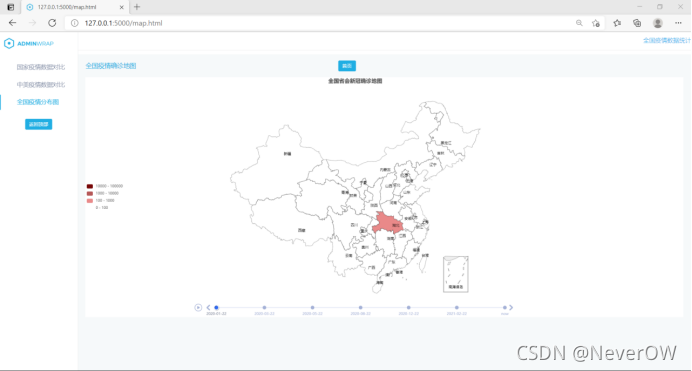Image resolution: width=692 pixels, height=371 pixels.
Task: Open 中美疫情数据对比 sidebar item
Action: tap(41, 84)
